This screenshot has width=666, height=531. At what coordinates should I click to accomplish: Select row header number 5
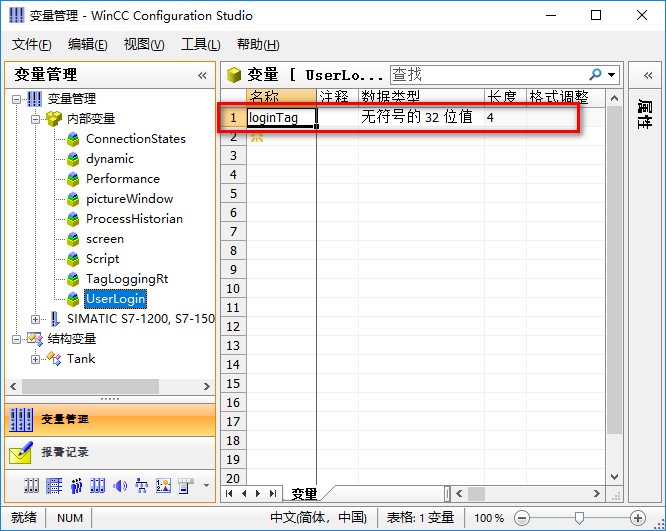pos(233,194)
